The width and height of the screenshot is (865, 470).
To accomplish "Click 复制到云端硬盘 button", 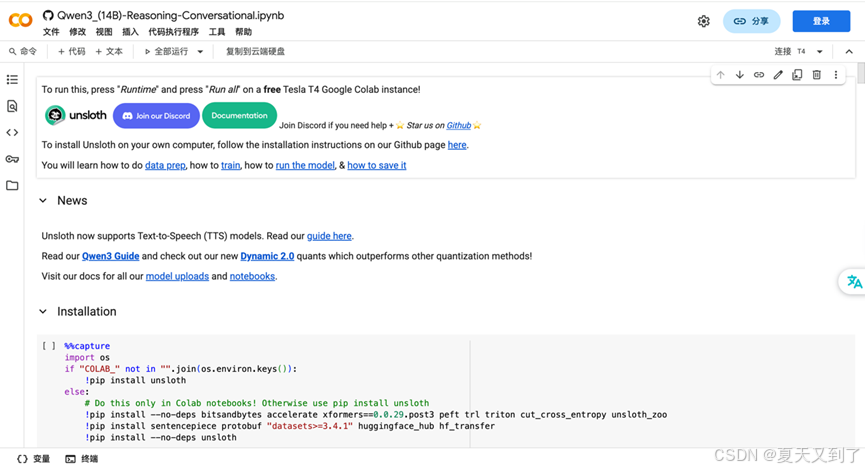I will pyautogui.click(x=255, y=51).
